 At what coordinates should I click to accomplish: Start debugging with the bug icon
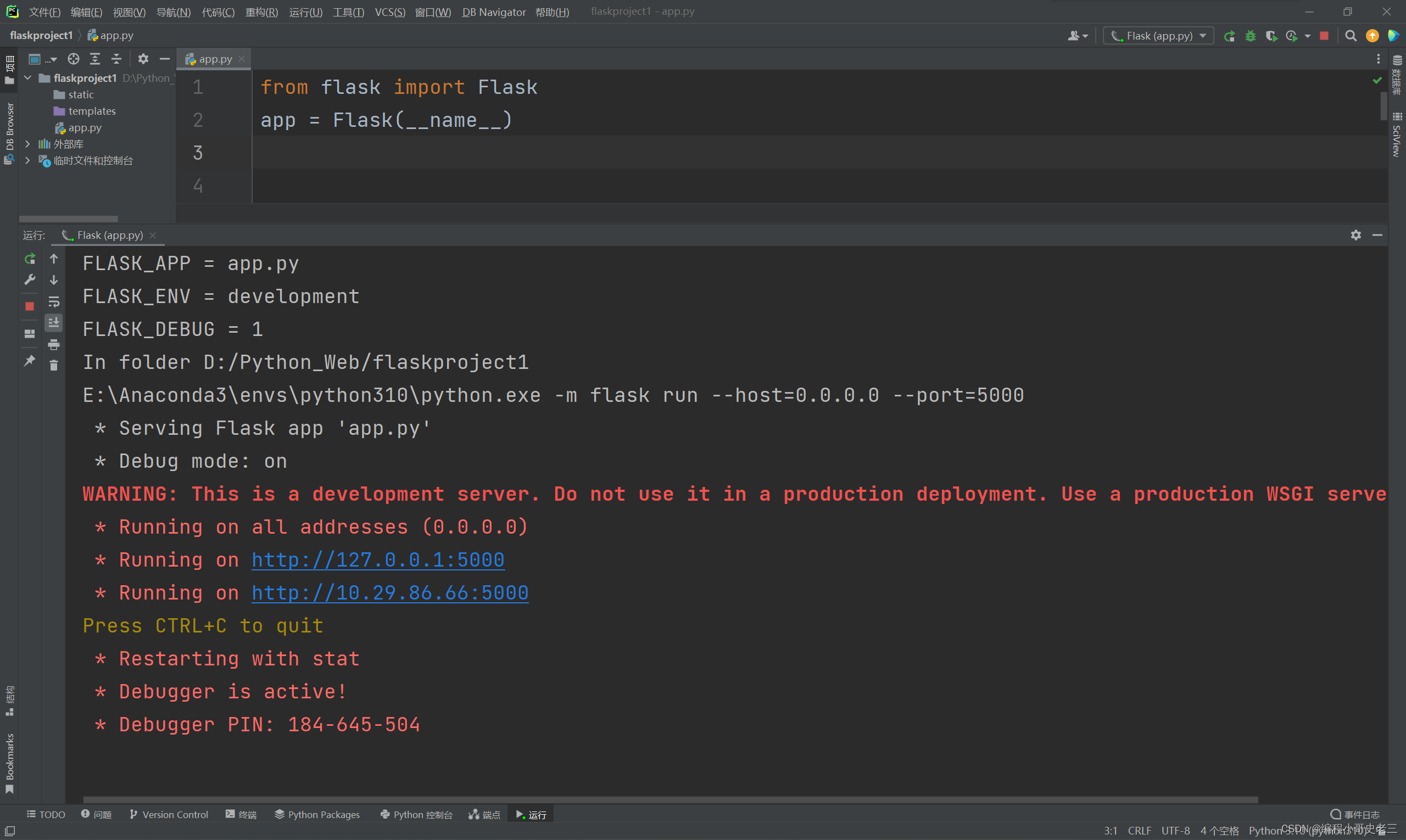pyautogui.click(x=1250, y=36)
